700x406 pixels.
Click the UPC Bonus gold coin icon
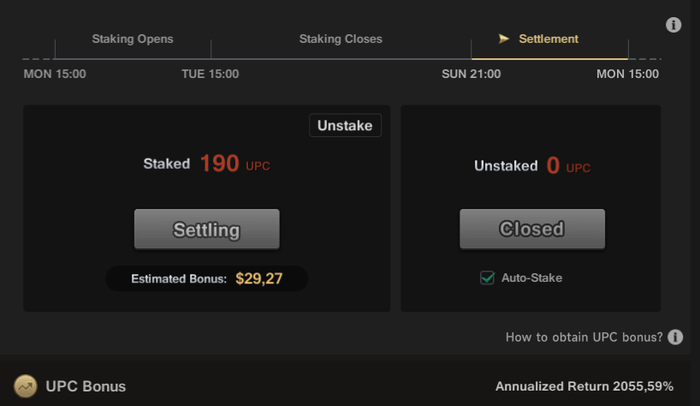click(x=25, y=386)
